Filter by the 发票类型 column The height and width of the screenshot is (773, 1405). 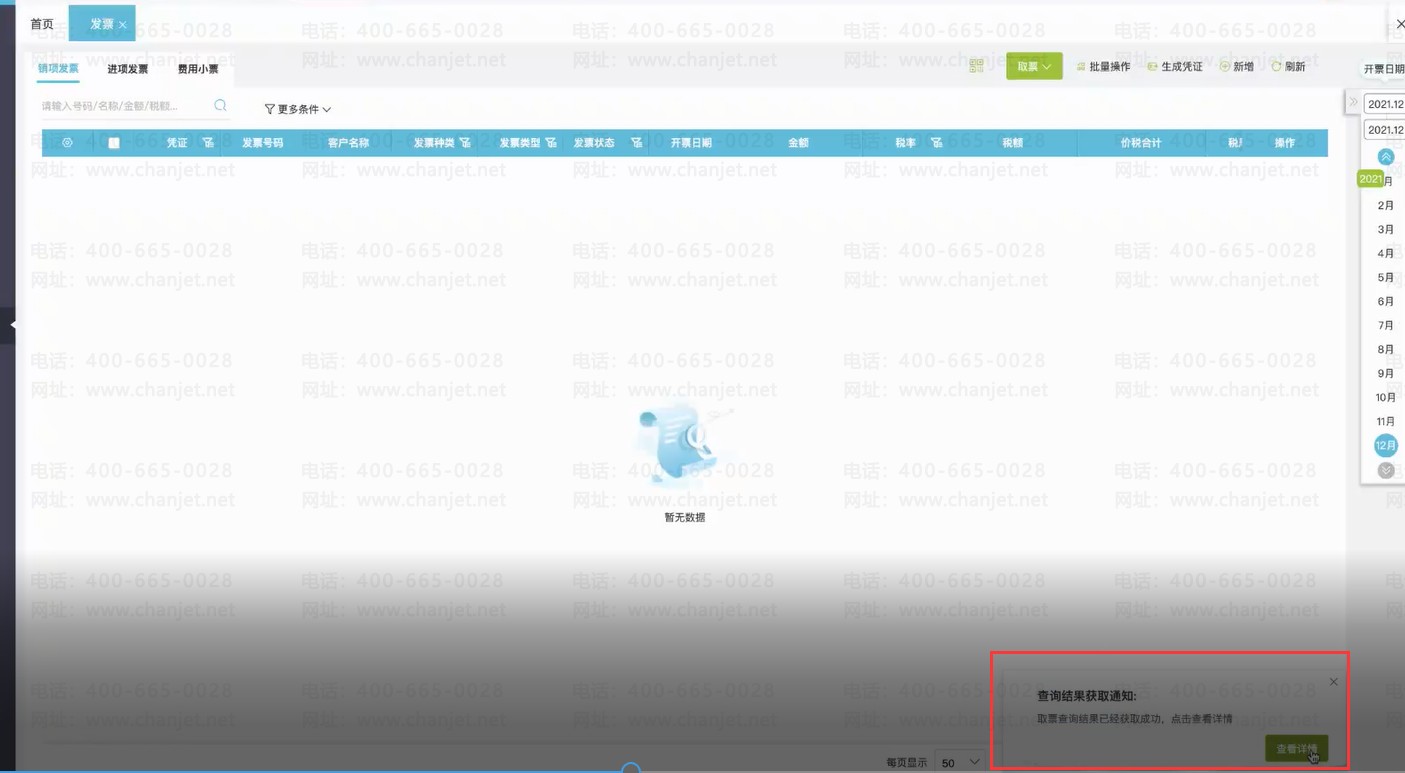pos(551,143)
